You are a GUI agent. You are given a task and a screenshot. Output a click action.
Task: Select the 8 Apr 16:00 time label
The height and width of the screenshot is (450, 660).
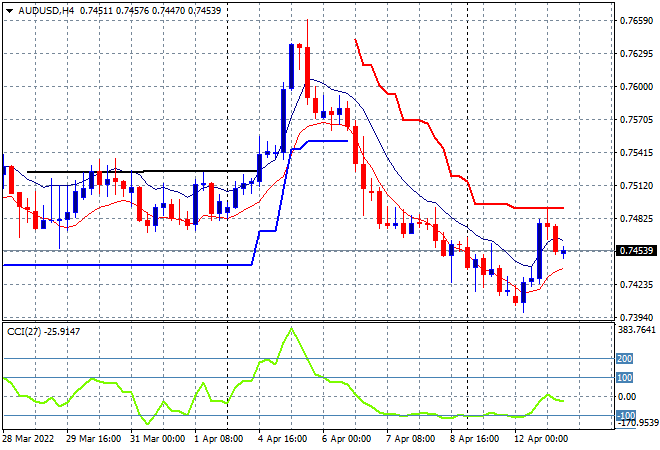point(474,439)
